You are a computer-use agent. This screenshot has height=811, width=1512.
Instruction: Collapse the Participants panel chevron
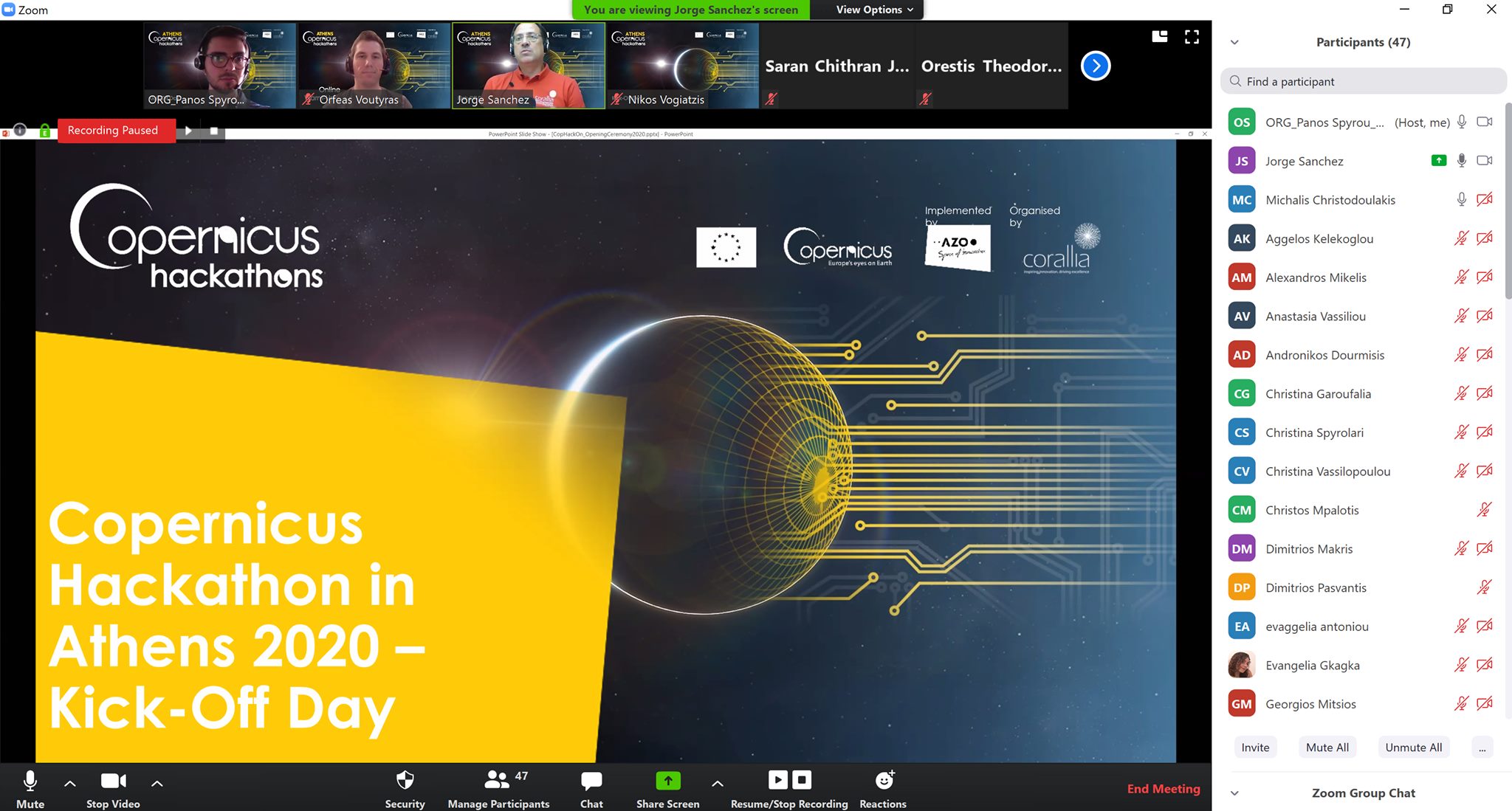pos(1234,42)
